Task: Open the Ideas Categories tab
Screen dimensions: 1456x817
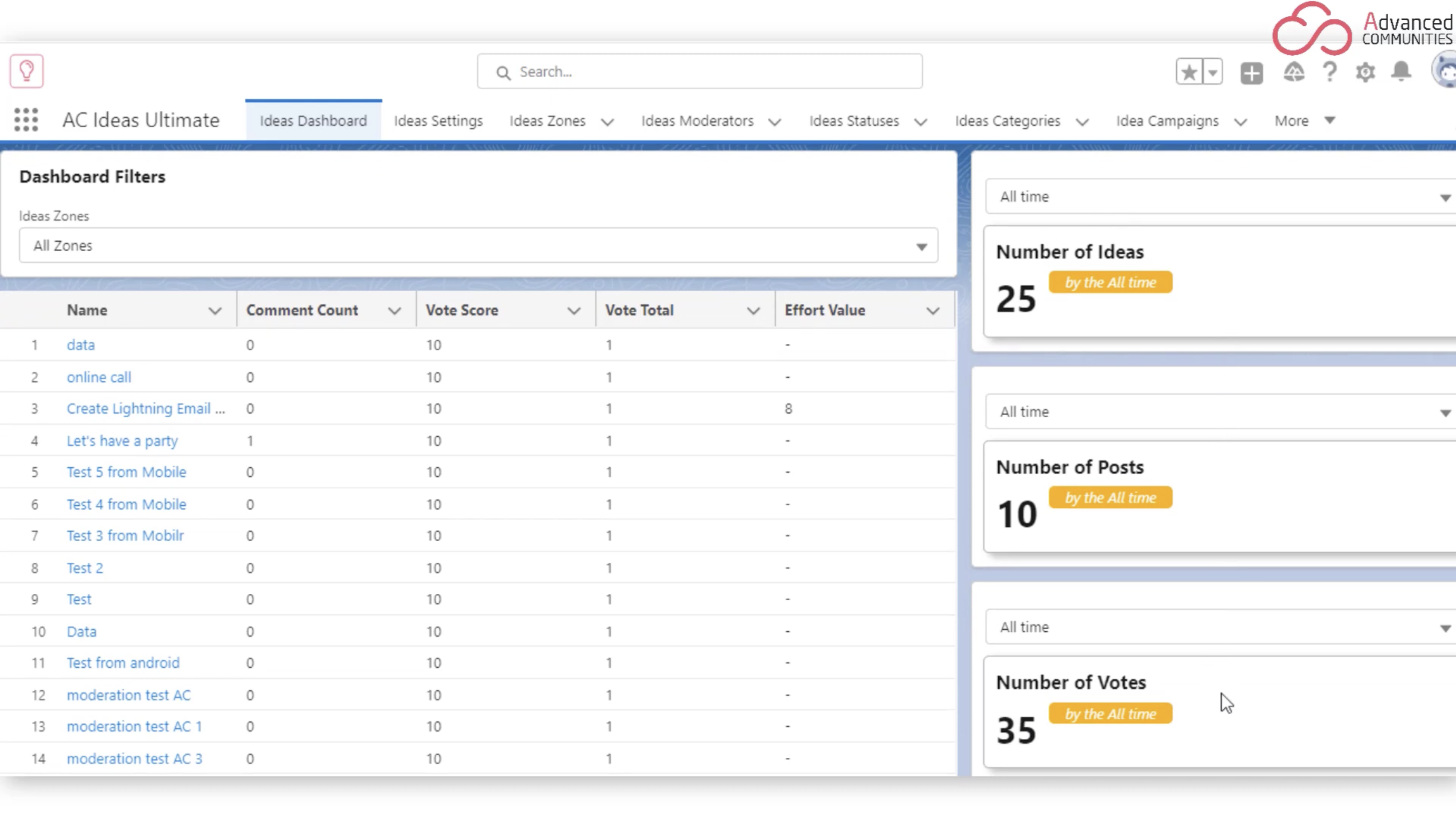Action: pos(1007,120)
